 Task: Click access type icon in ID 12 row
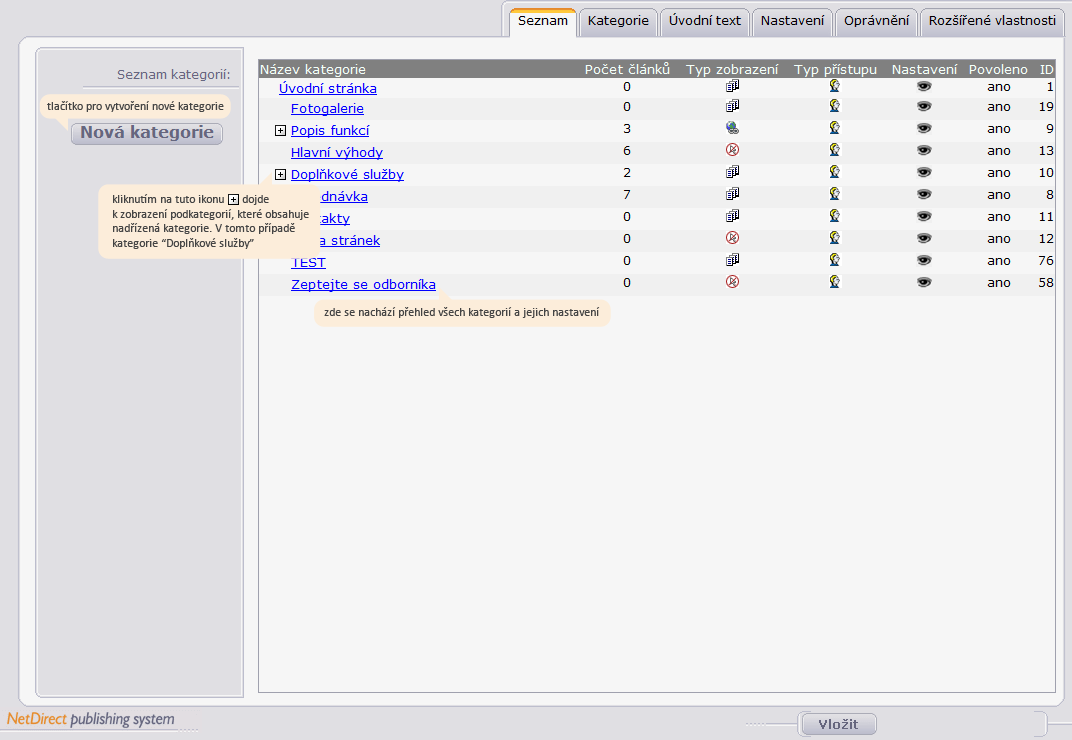(x=834, y=238)
